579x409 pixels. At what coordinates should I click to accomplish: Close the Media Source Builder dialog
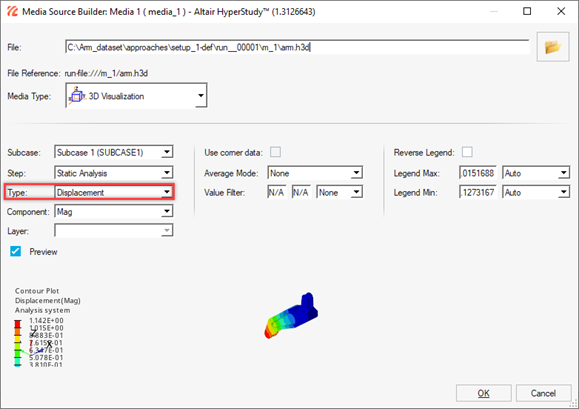click(561, 11)
